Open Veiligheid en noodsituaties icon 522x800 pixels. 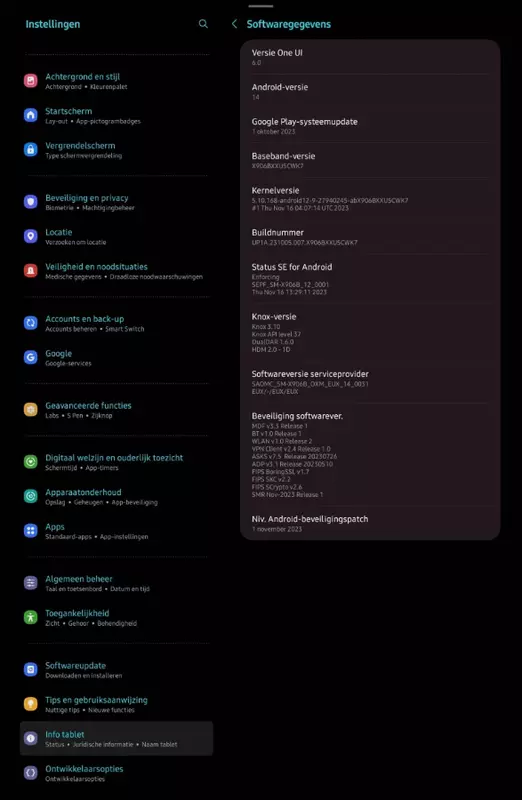coord(31,271)
